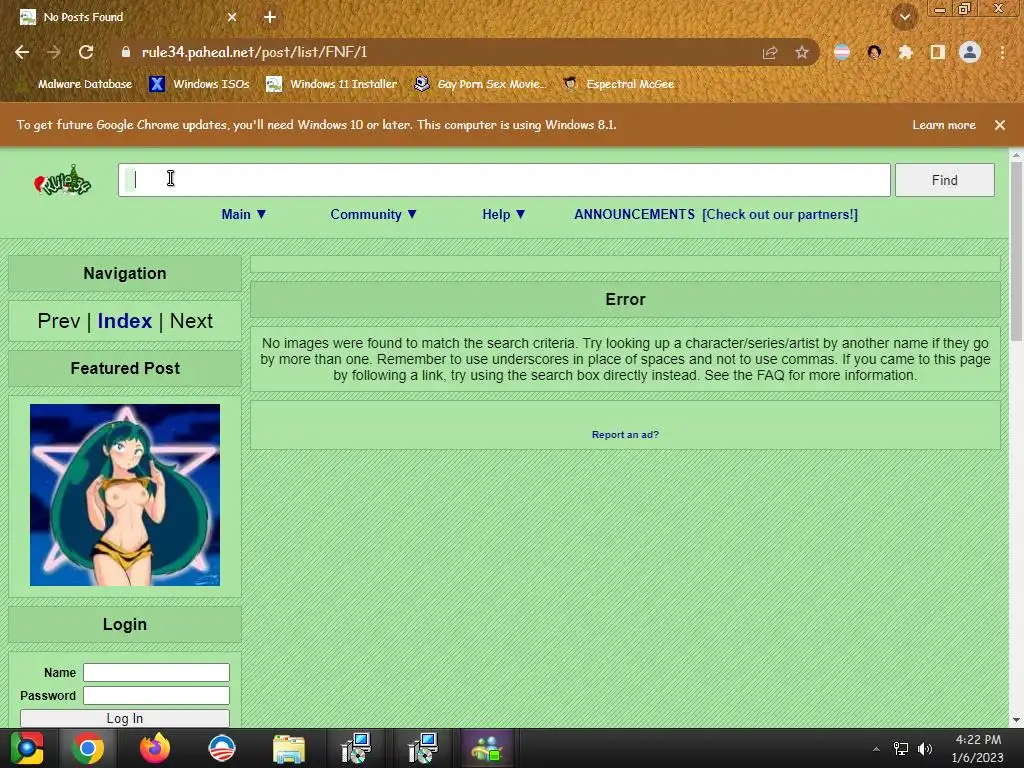Open the ANNOUNCEMENTS link

[634, 215]
